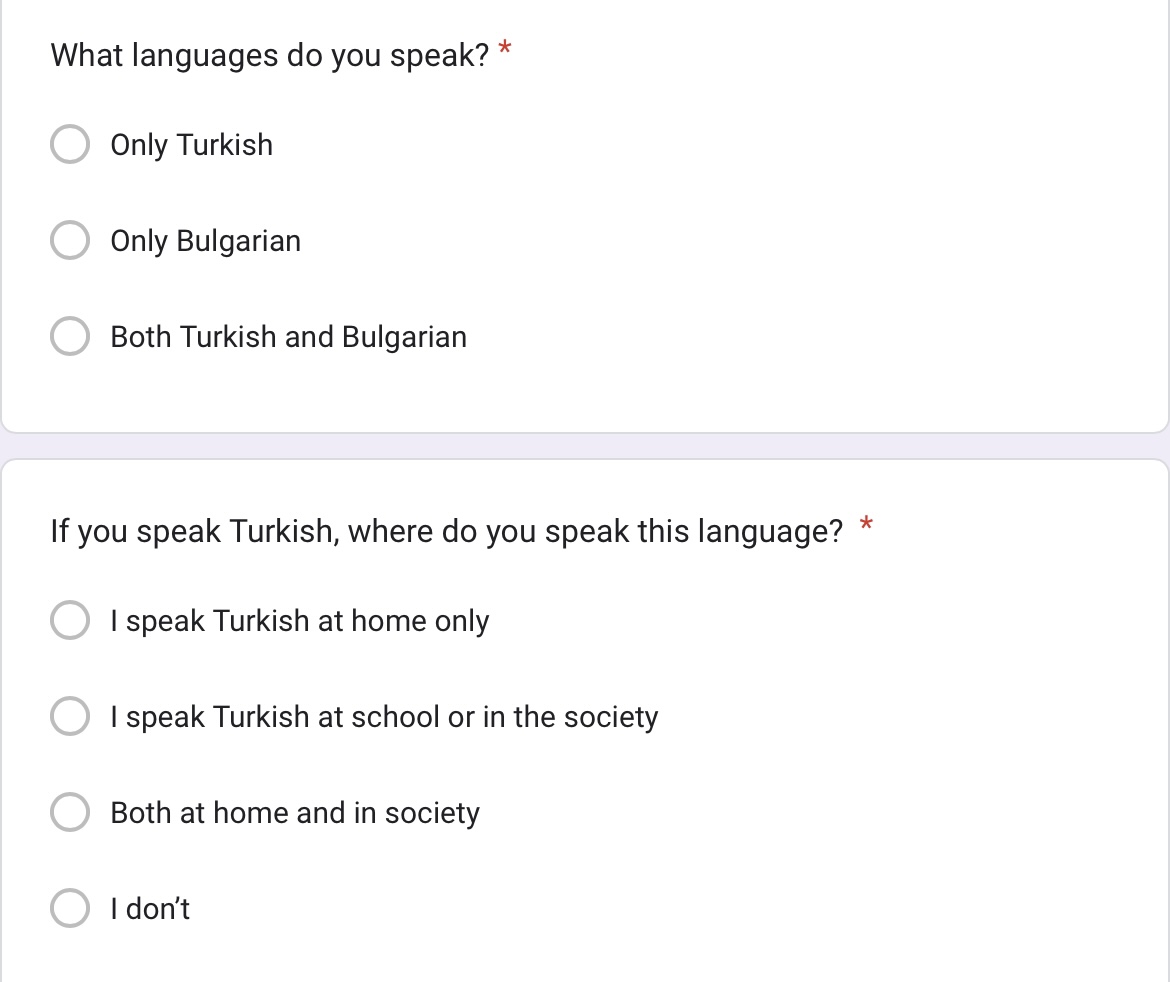The width and height of the screenshot is (1170, 982).
Task: Click the where do you speak Turkish question
Action: point(446,531)
